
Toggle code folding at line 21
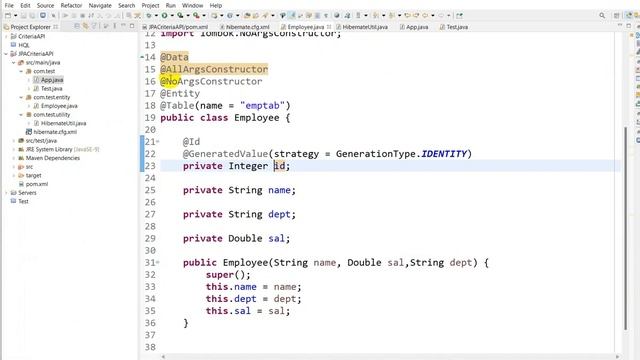point(158,142)
